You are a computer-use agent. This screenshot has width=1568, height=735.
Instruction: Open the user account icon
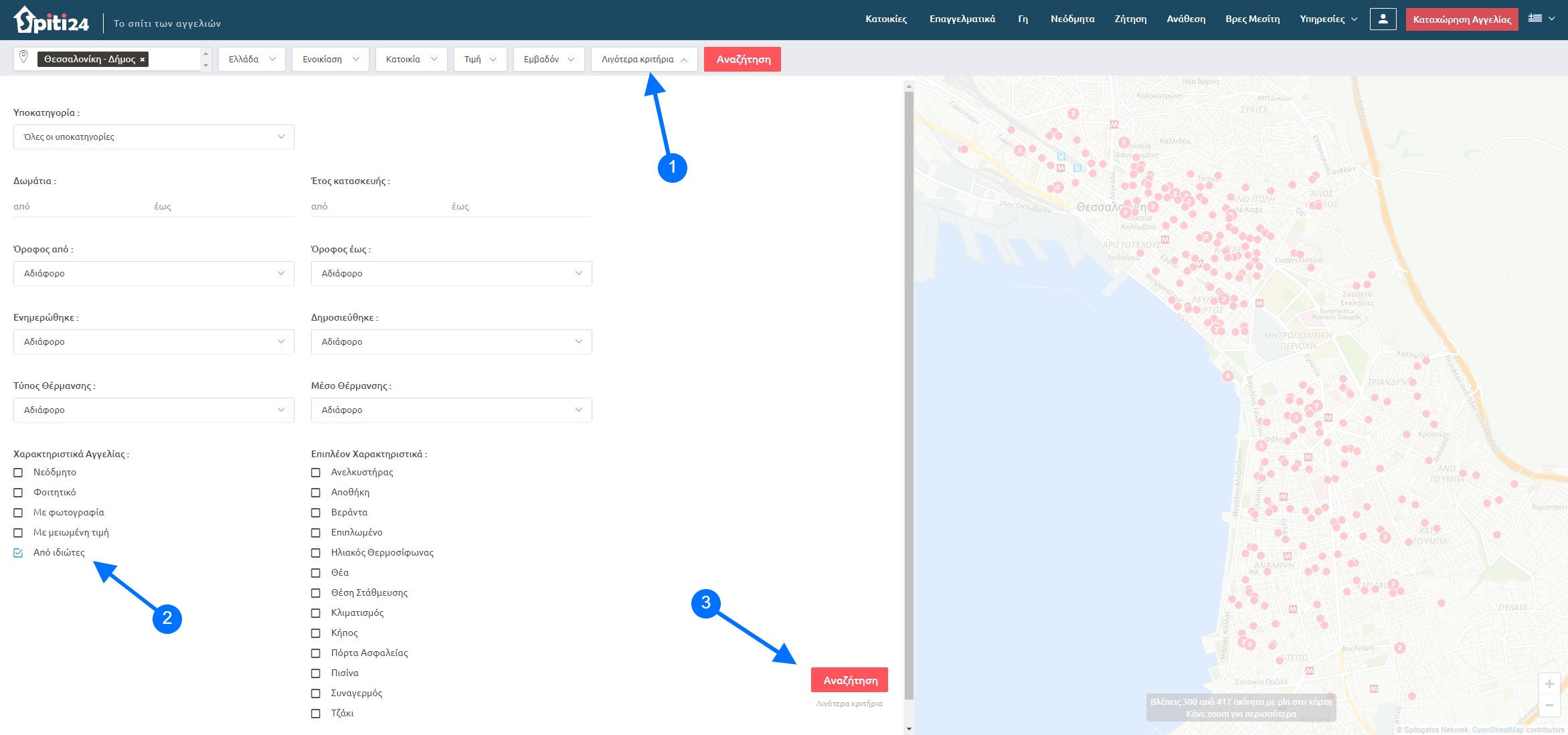1383,19
